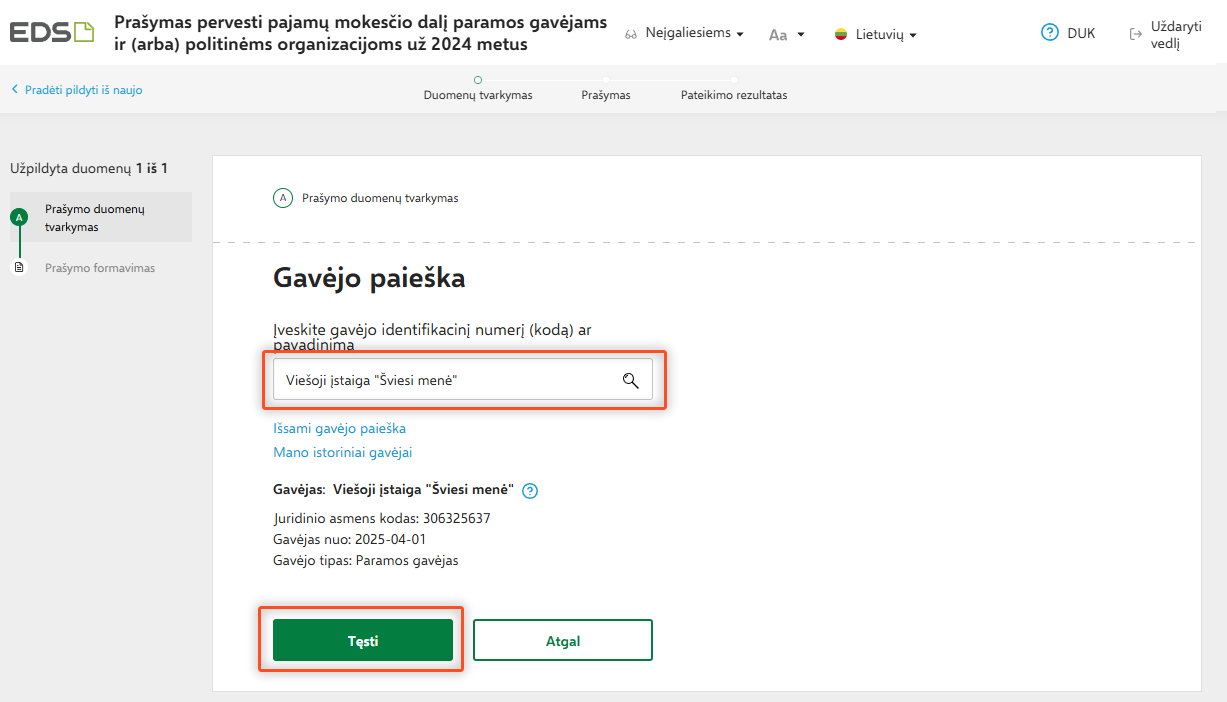Select the Prašymas progress step
1227x702 pixels.
pos(606,95)
